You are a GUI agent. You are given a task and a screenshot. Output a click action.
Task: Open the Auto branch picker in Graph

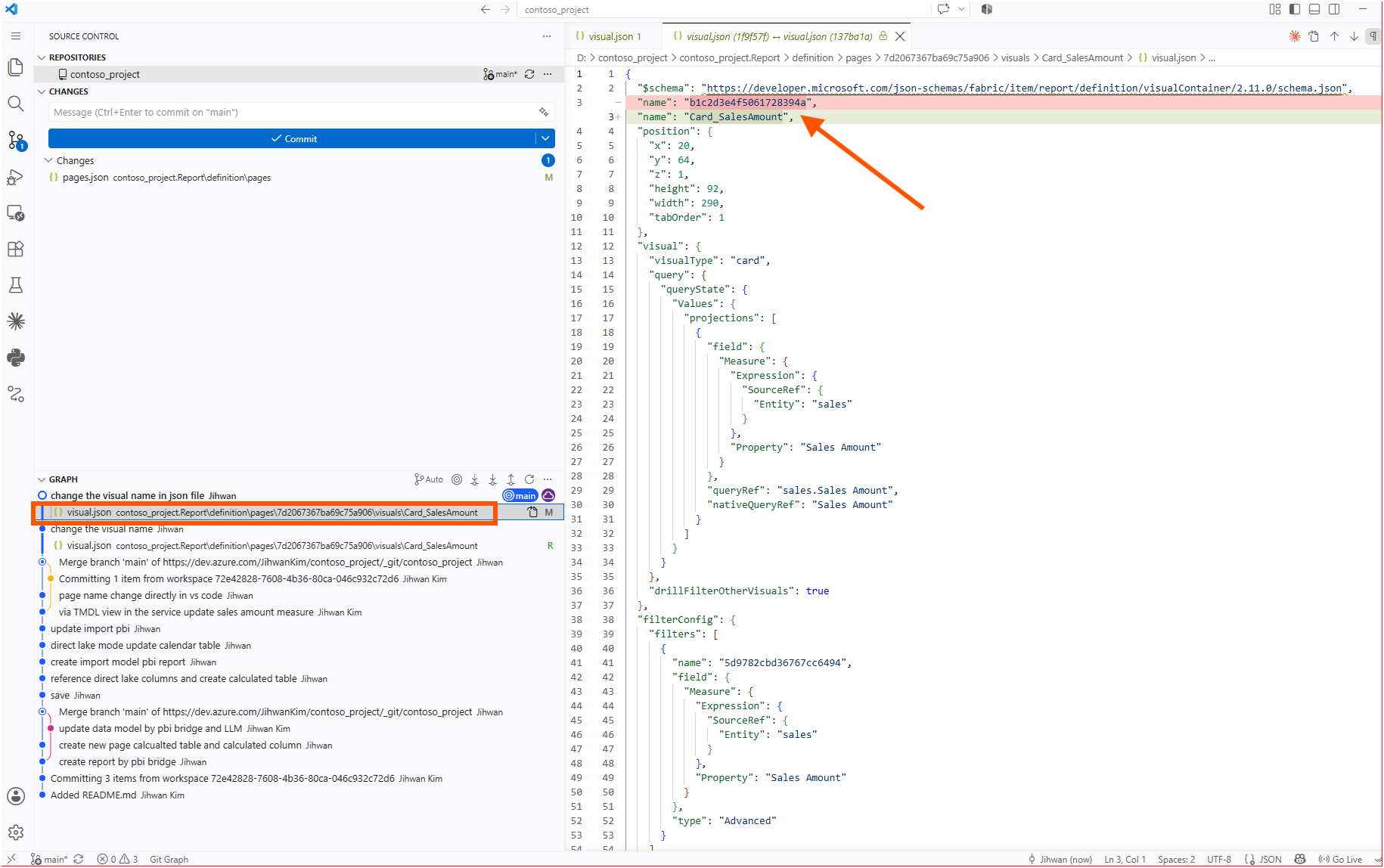pyautogui.click(x=429, y=479)
